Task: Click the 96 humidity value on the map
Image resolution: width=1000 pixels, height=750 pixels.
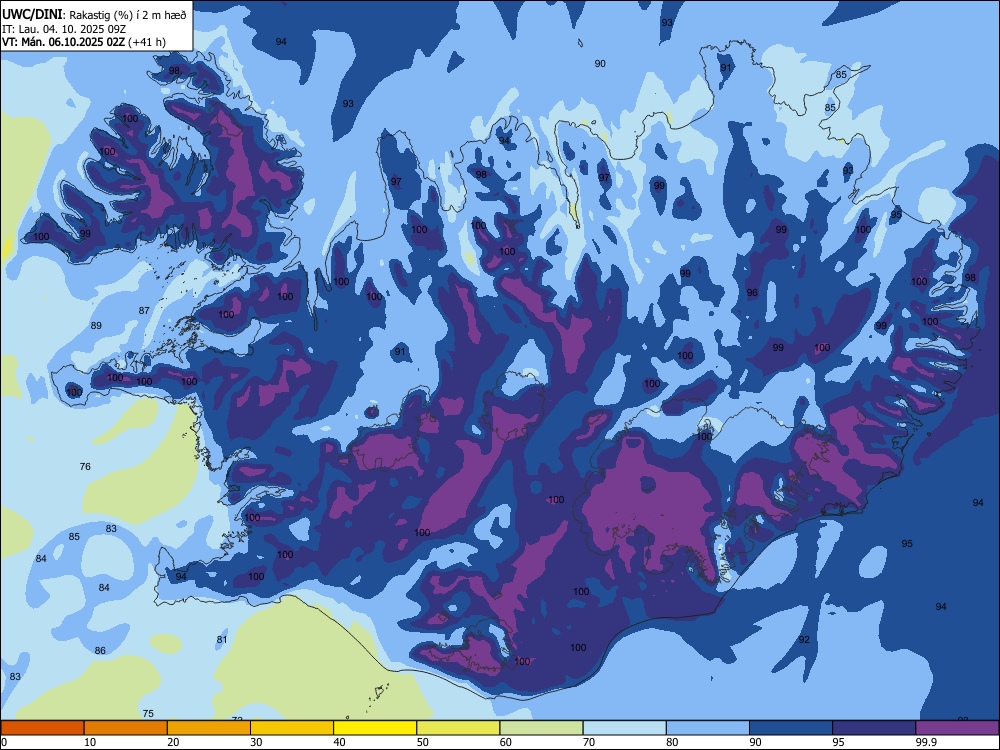Action: [753, 293]
